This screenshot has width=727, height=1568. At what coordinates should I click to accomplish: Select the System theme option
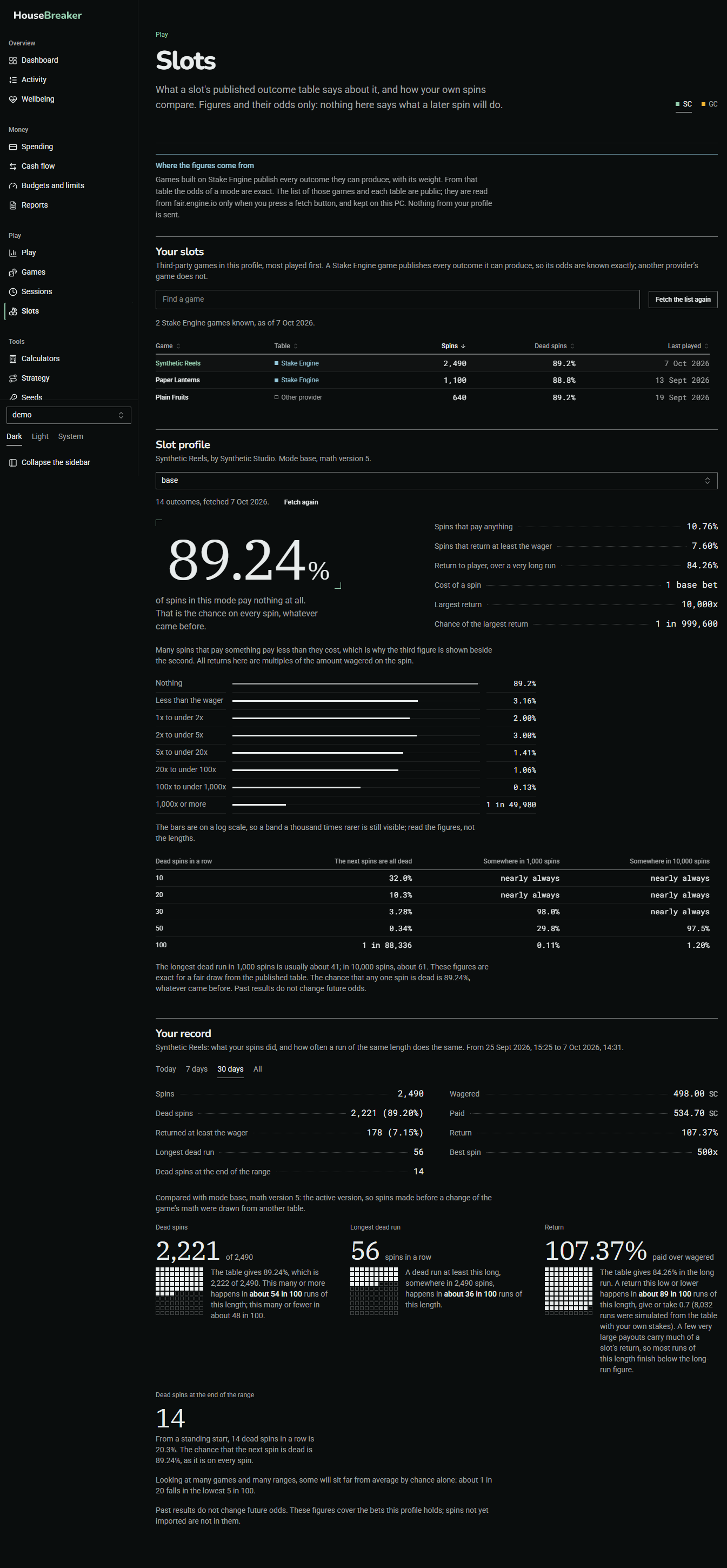click(71, 436)
